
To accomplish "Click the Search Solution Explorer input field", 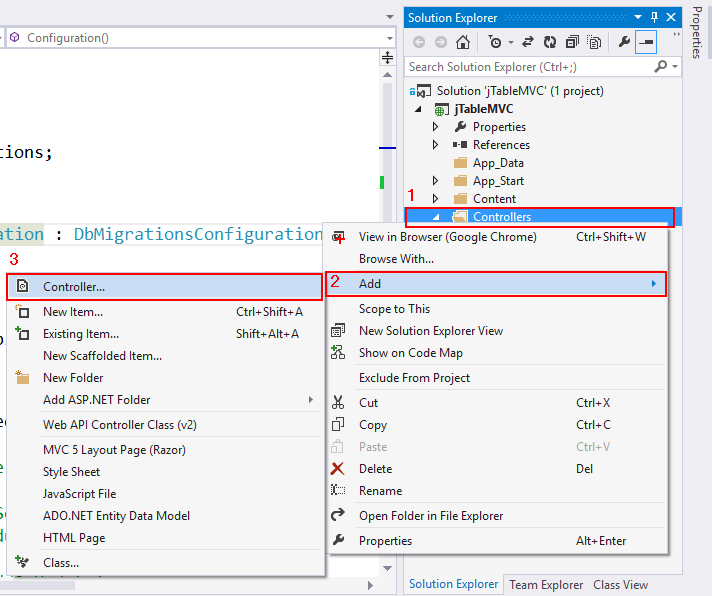I will pyautogui.click(x=529, y=67).
